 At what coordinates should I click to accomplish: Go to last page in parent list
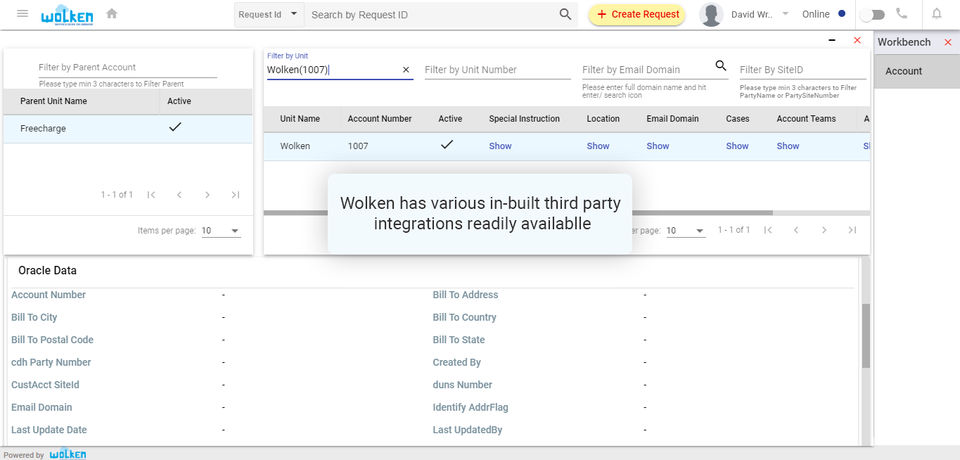pyautogui.click(x=235, y=195)
